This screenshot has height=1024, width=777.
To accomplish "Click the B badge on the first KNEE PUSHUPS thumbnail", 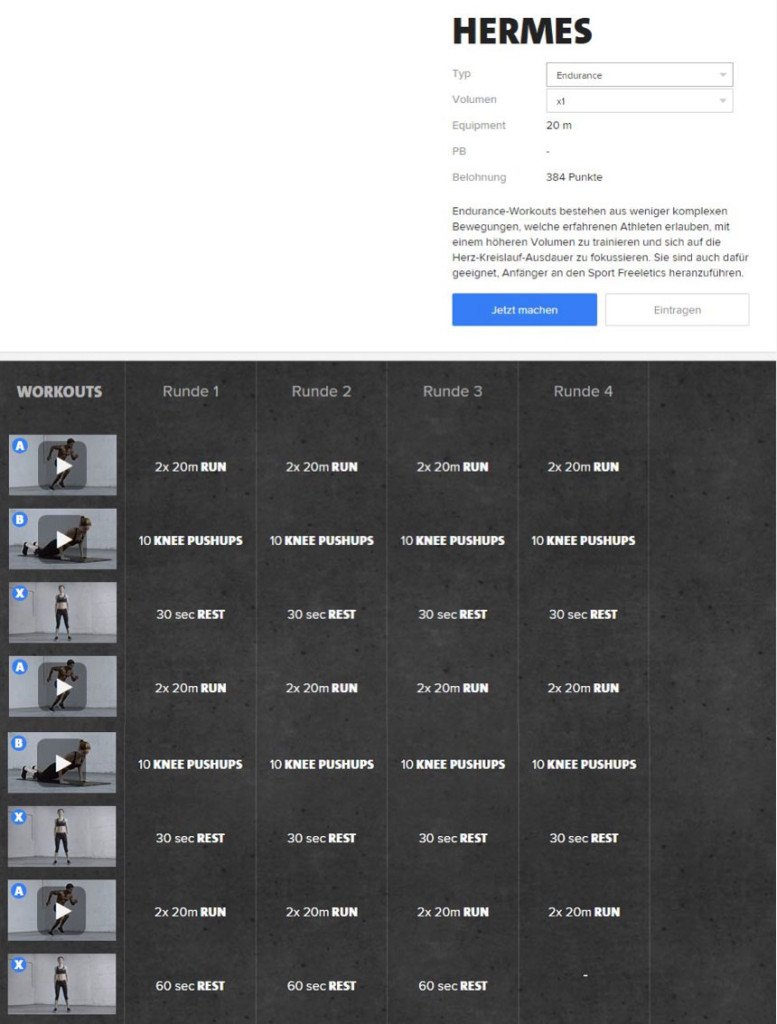I will click(20, 520).
